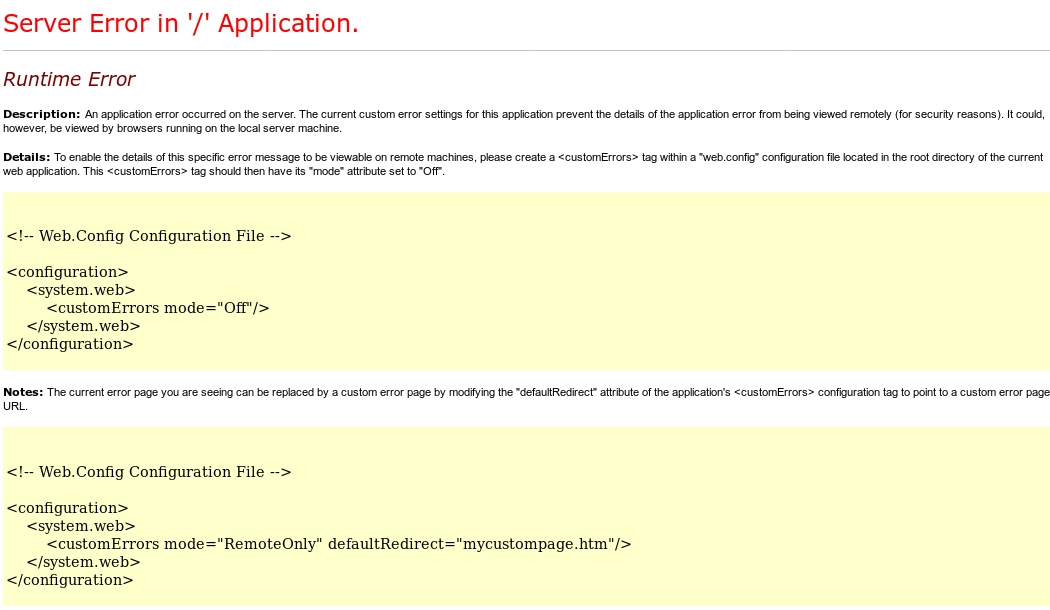Click the bold 'Description:' label
The height and width of the screenshot is (610, 1050).
41,114
